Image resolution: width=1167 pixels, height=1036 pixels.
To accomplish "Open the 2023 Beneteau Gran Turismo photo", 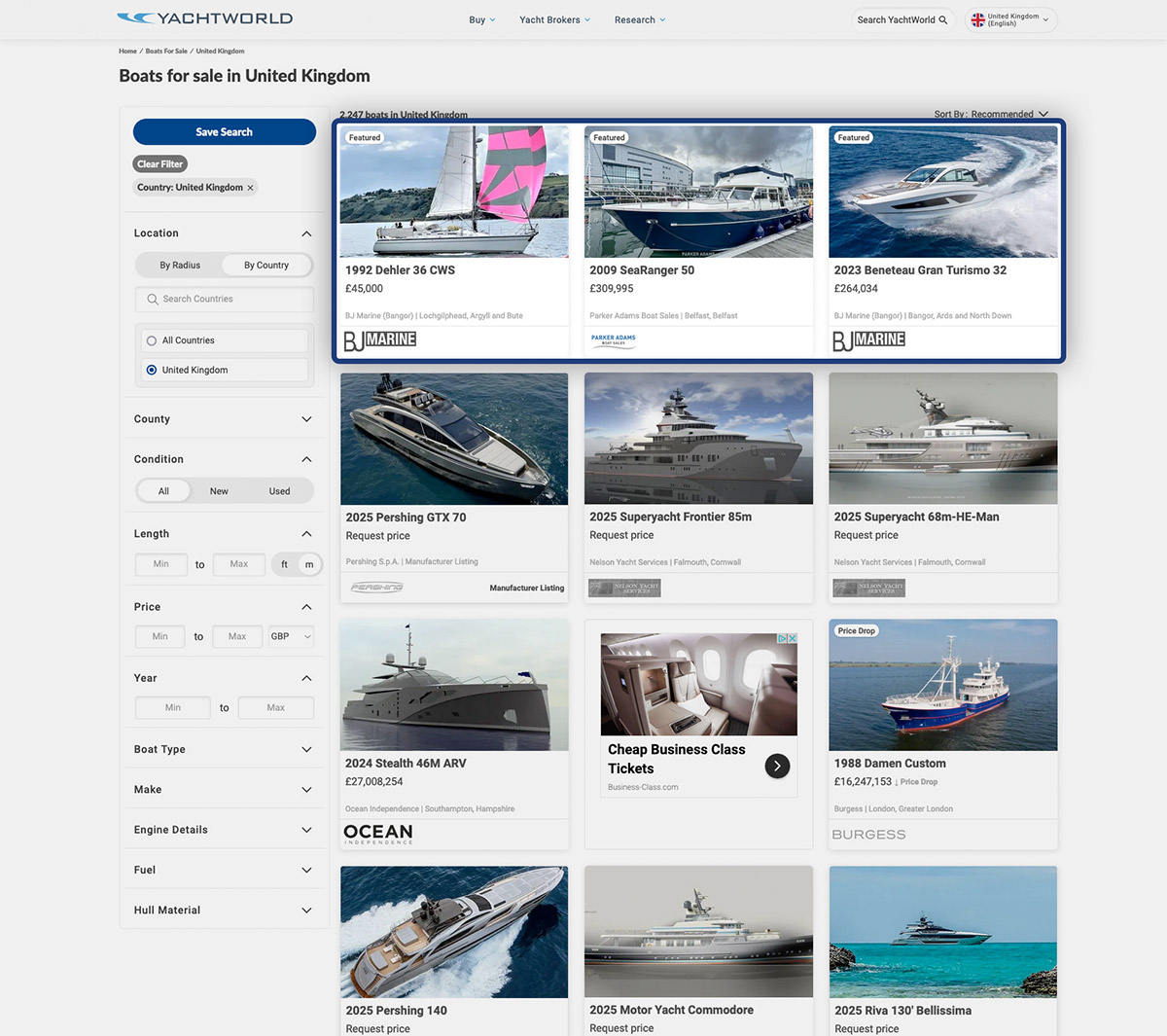I will coord(943,192).
